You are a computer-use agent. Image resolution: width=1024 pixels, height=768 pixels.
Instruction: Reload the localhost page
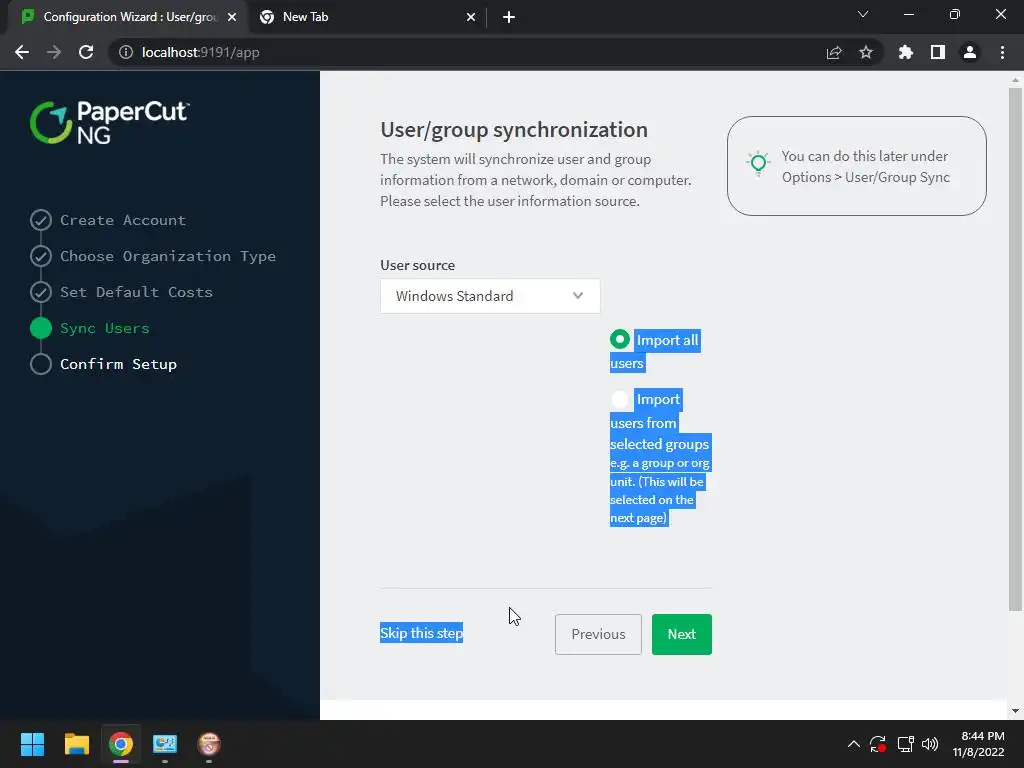click(86, 52)
